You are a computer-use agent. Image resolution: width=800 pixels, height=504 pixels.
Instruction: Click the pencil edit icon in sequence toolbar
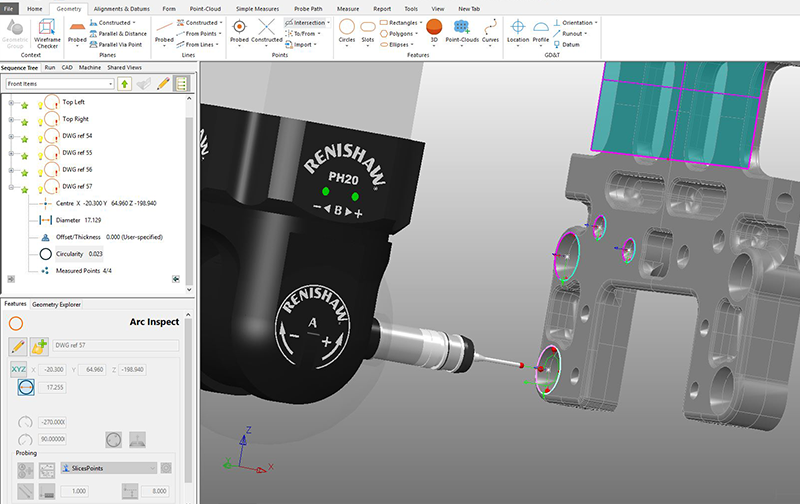pos(163,84)
